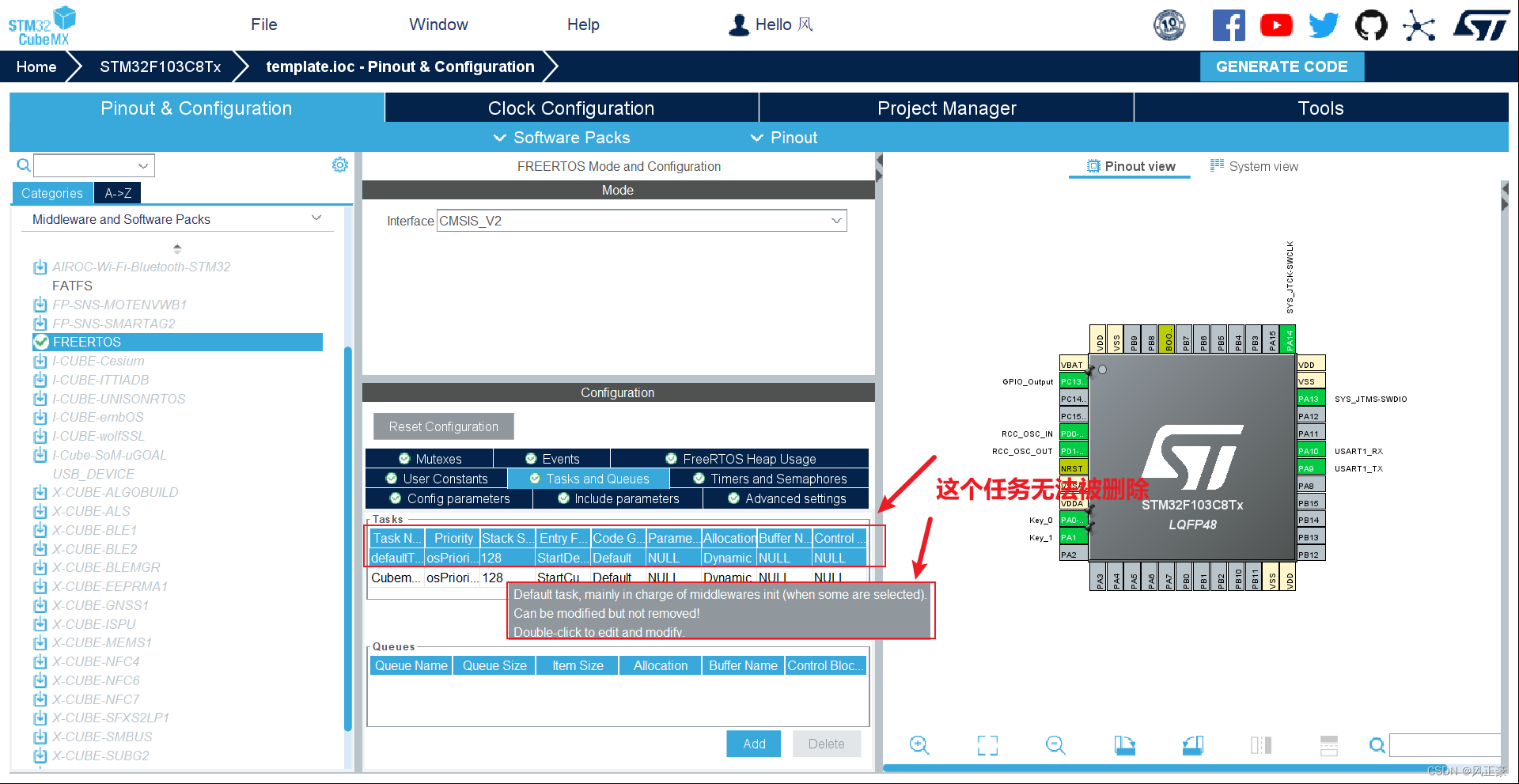Switch to System view
Image resolution: width=1519 pixels, height=784 pixels.
pos(1254,166)
